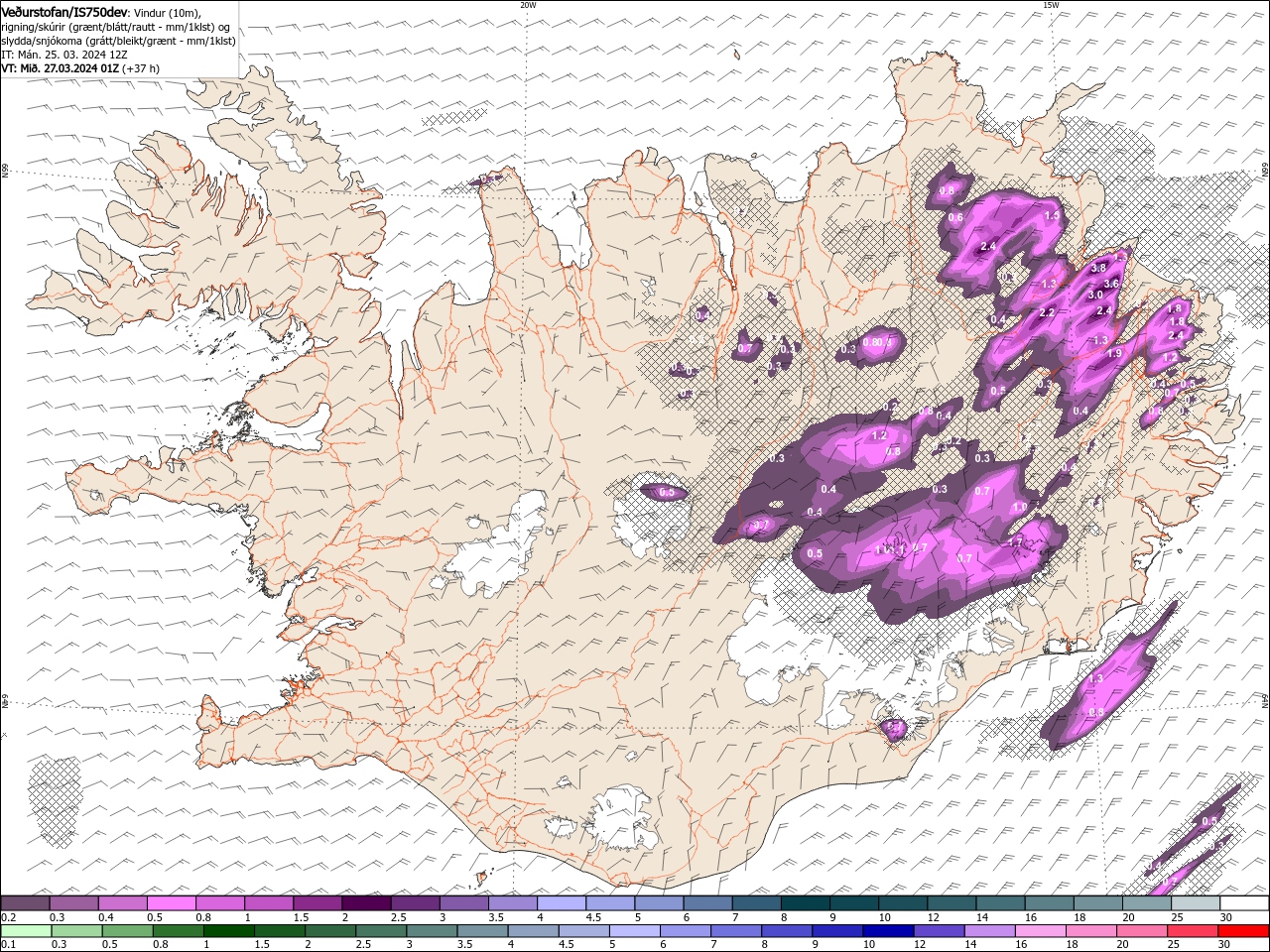This screenshot has height=952, width=1270.
Task: Click the 2.2 precipitation value on the map
Action: (1046, 313)
